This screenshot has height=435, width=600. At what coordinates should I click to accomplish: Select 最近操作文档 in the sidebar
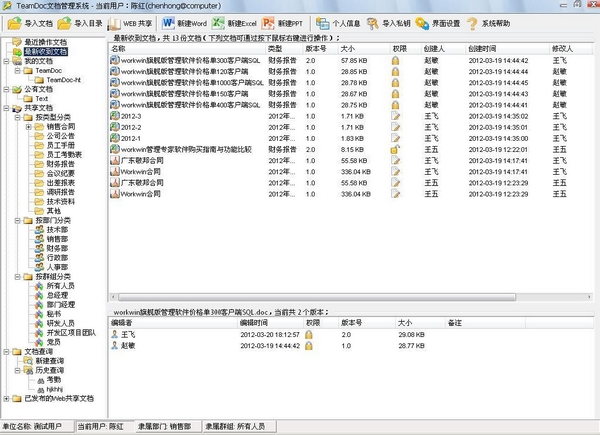coord(46,42)
